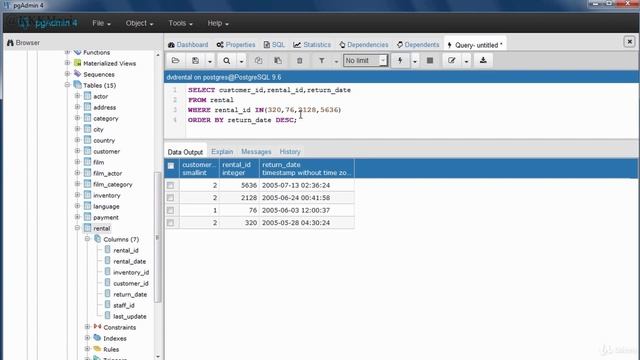Click the customer table icon
640x360 pixels.
click(87, 151)
